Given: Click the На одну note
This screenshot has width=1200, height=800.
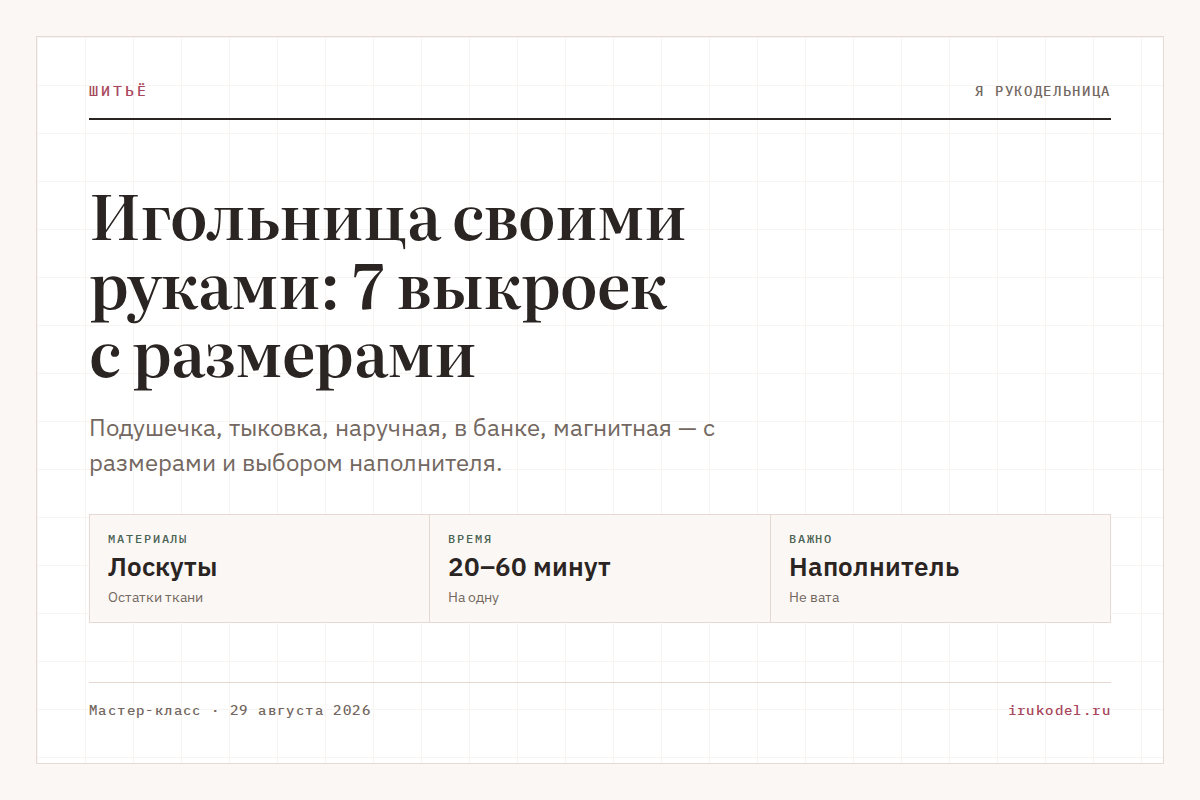Looking at the screenshot, I should (474, 598).
